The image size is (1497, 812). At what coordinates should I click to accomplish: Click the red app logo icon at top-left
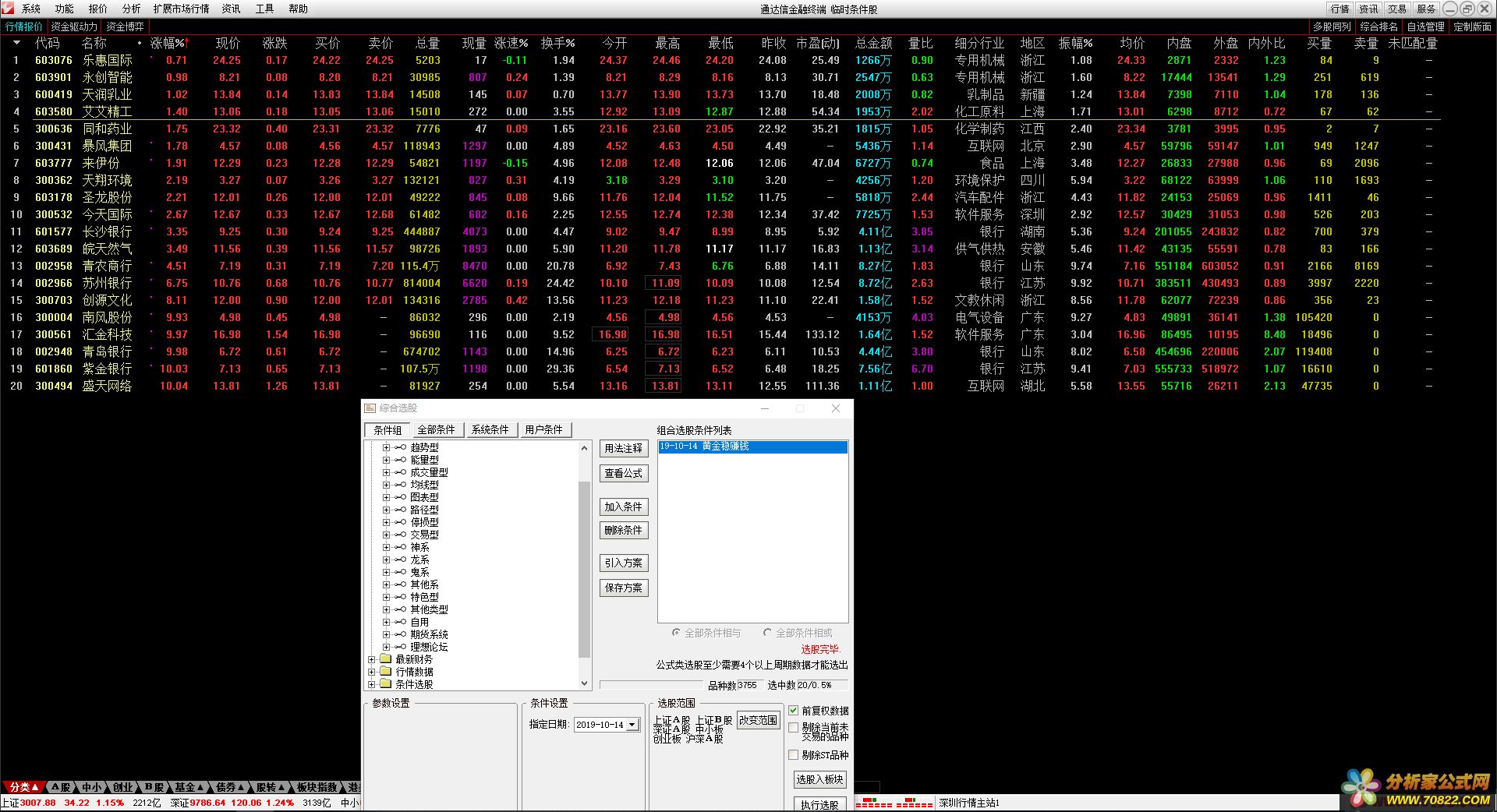click(x=8, y=9)
